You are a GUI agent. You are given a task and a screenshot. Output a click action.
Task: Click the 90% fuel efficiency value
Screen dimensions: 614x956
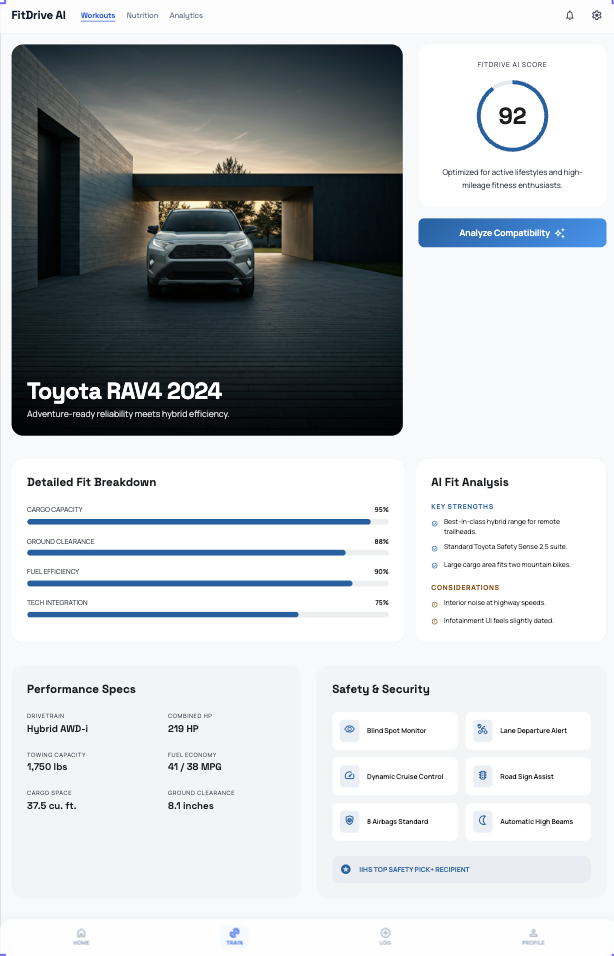381,572
